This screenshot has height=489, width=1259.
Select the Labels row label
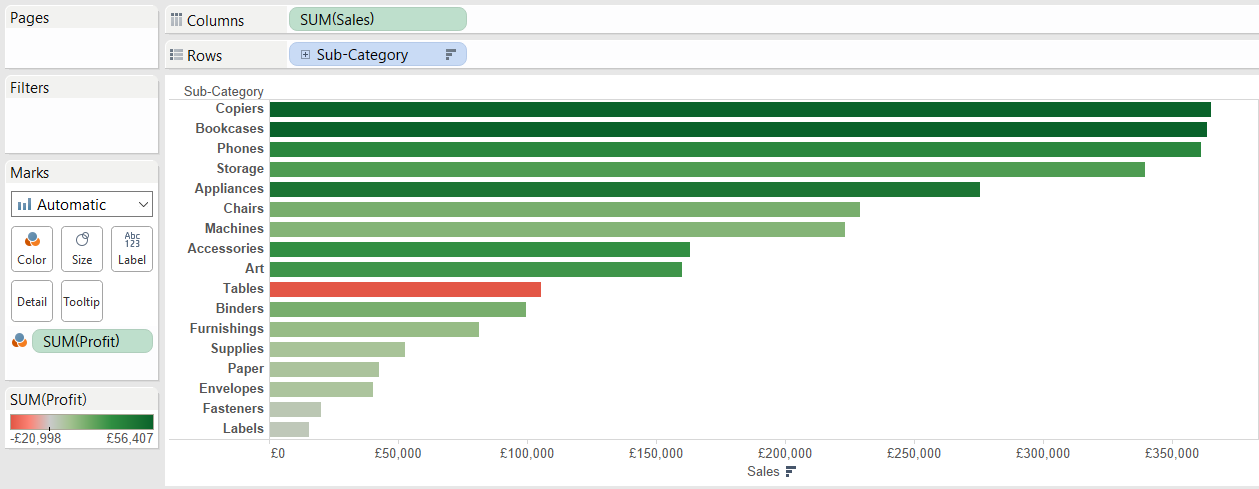pyautogui.click(x=244, y=429)
